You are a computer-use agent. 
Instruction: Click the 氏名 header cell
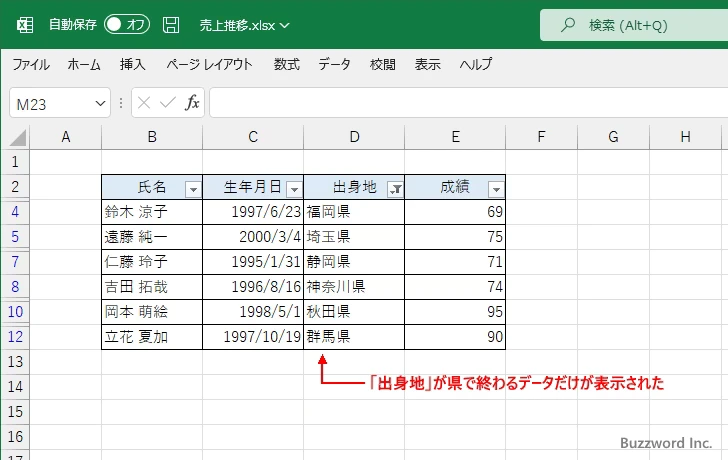click(x=152, y=187)
